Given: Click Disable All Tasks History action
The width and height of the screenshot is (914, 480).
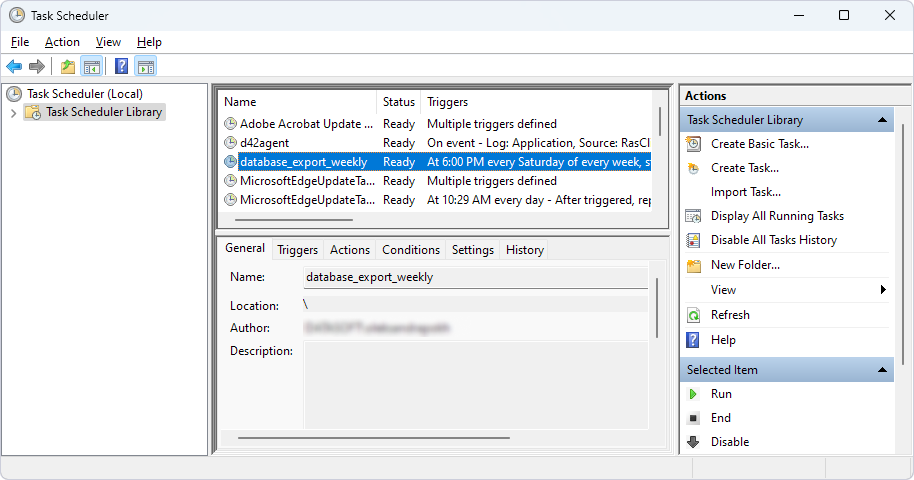Looking at the screenshot, I should pyautogui.click(x=774, y=240).
